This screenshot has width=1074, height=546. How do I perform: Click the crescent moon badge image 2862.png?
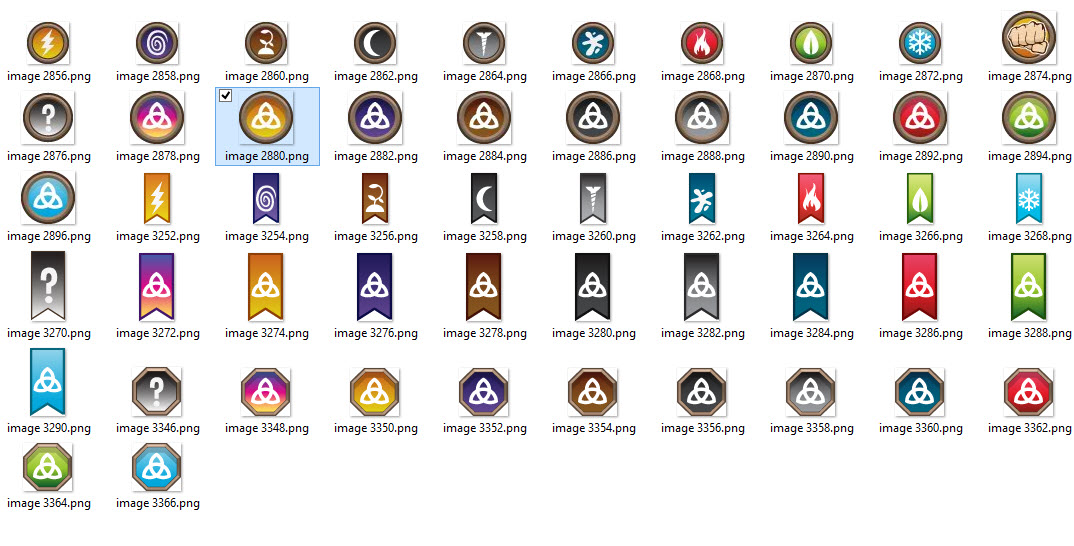pos(375,43)
